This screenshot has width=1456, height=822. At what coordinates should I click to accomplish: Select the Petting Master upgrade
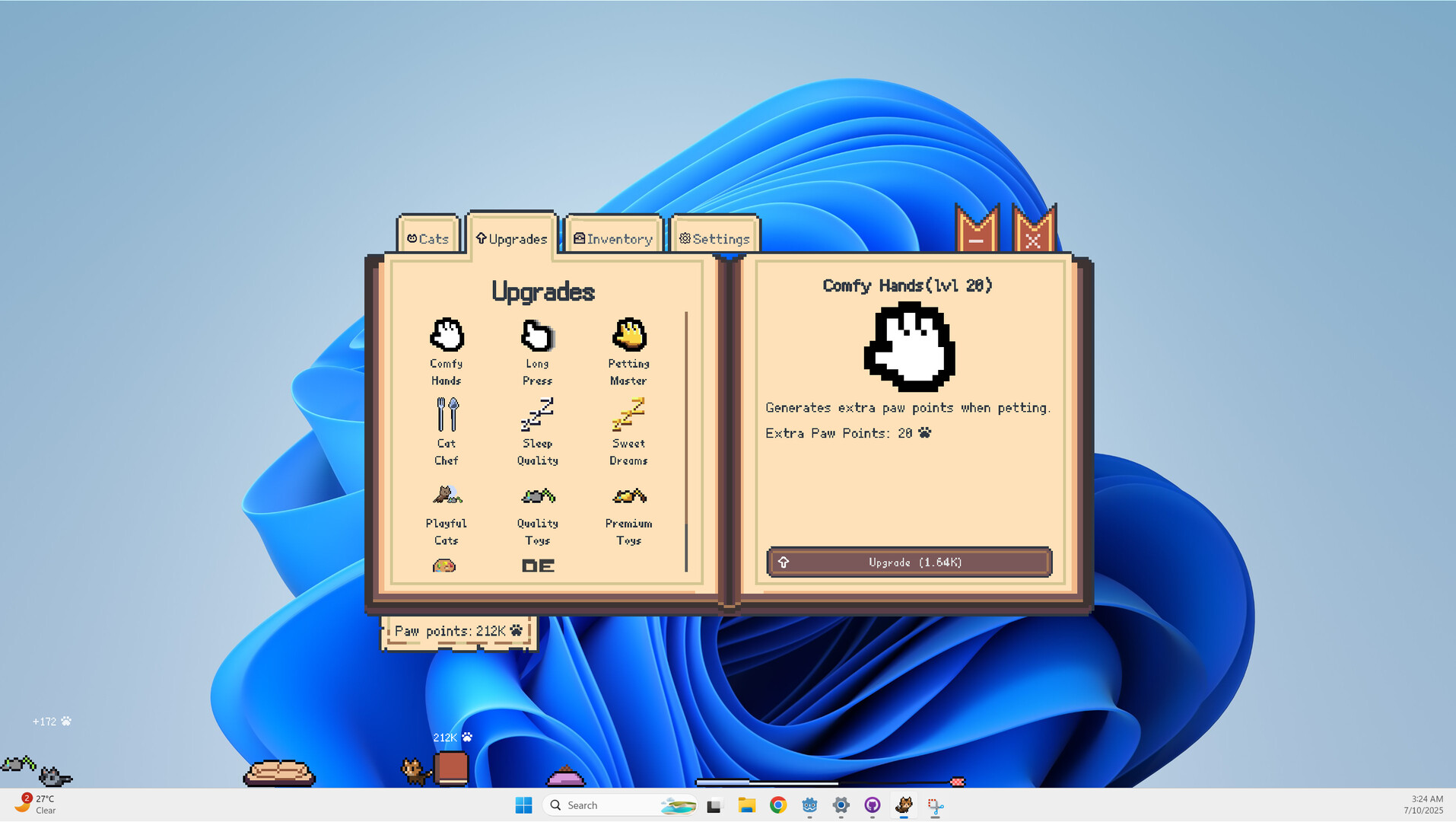coord(628,352)
